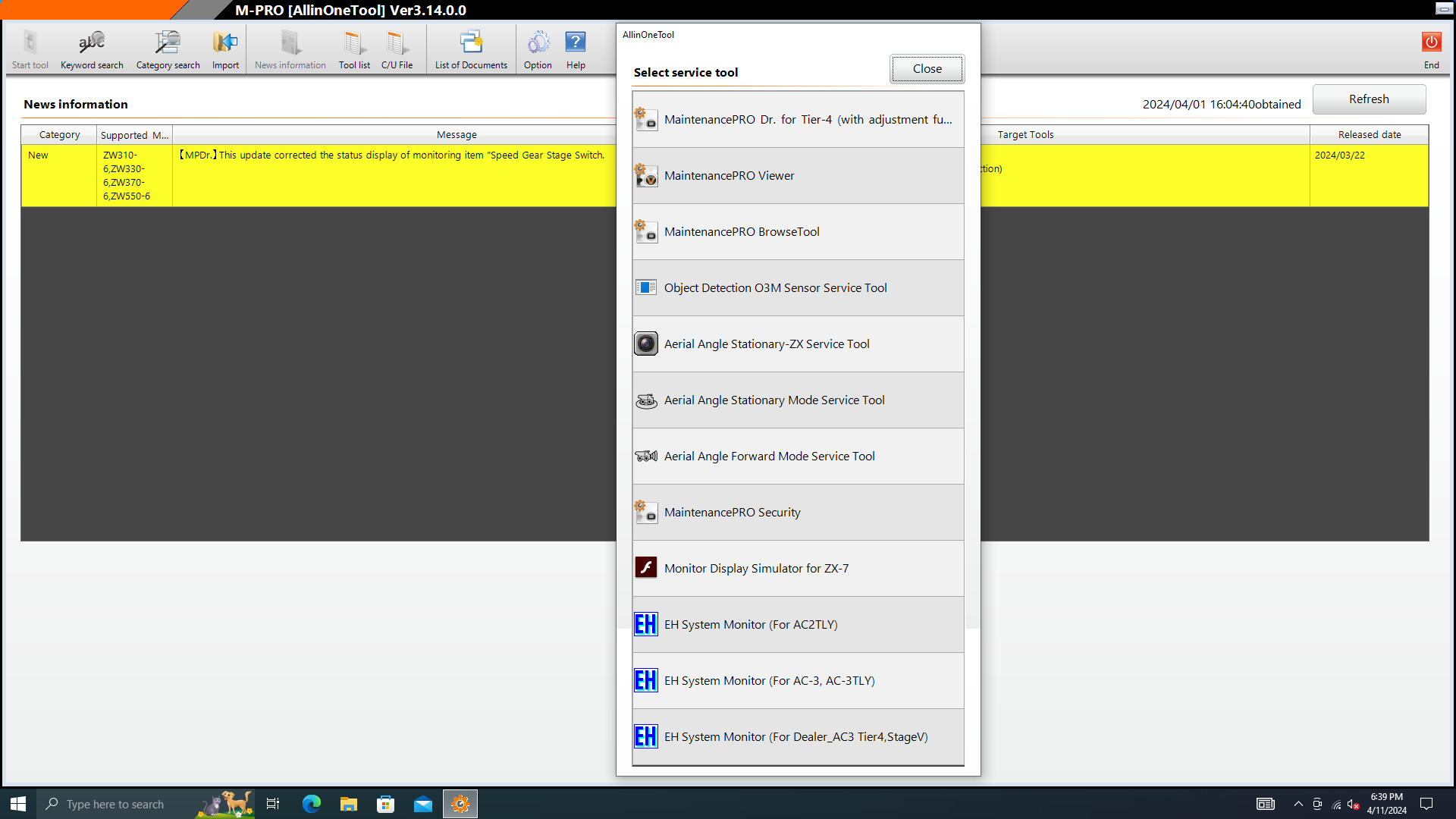The height and width of the screenshot is (819, 1456).
Task: Select Aerial Angle Forward Mode Service Tool
Action: pyautogui.click(x=798, y=457)
